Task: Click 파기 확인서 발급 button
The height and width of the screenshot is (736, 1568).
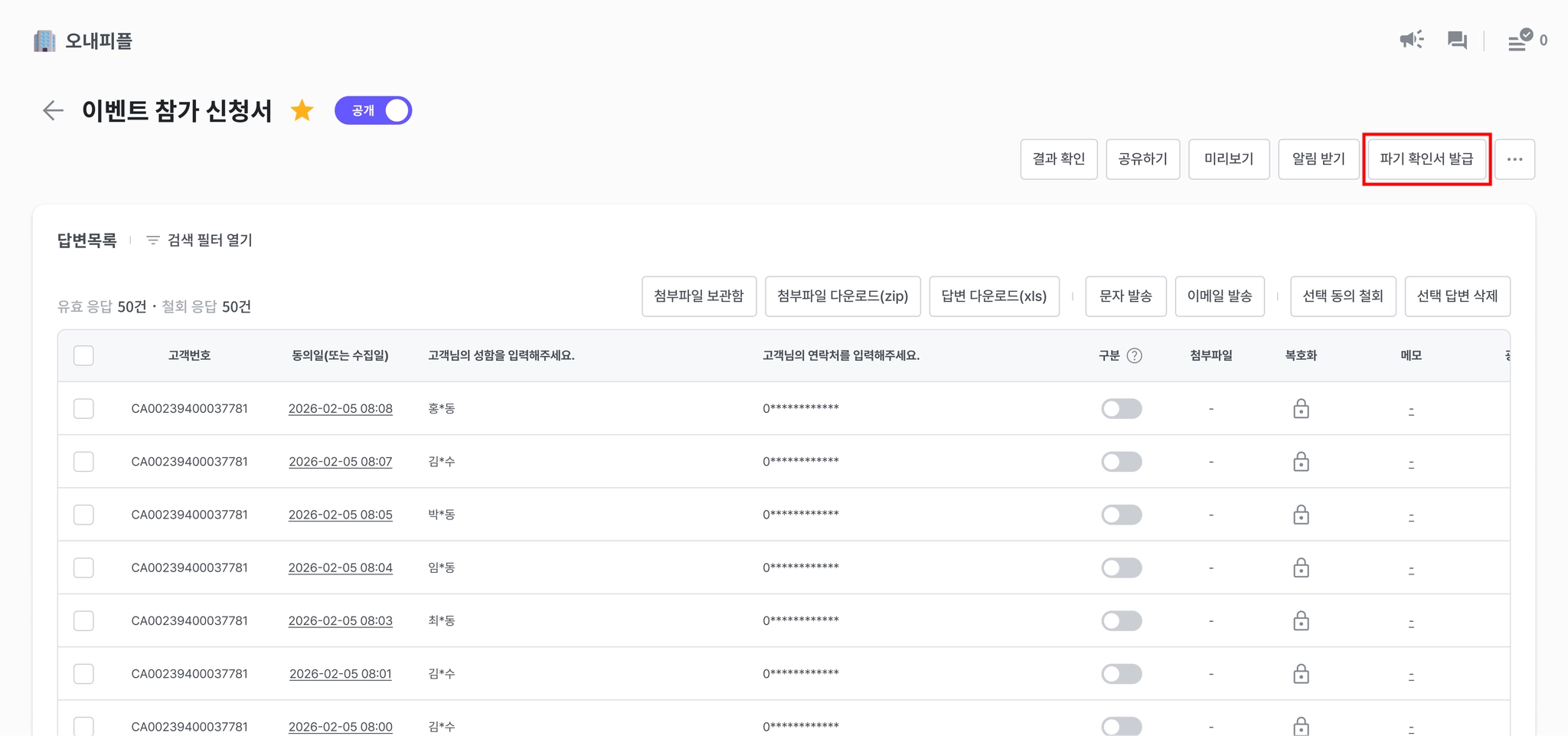Action: [x=1427, y=159]
